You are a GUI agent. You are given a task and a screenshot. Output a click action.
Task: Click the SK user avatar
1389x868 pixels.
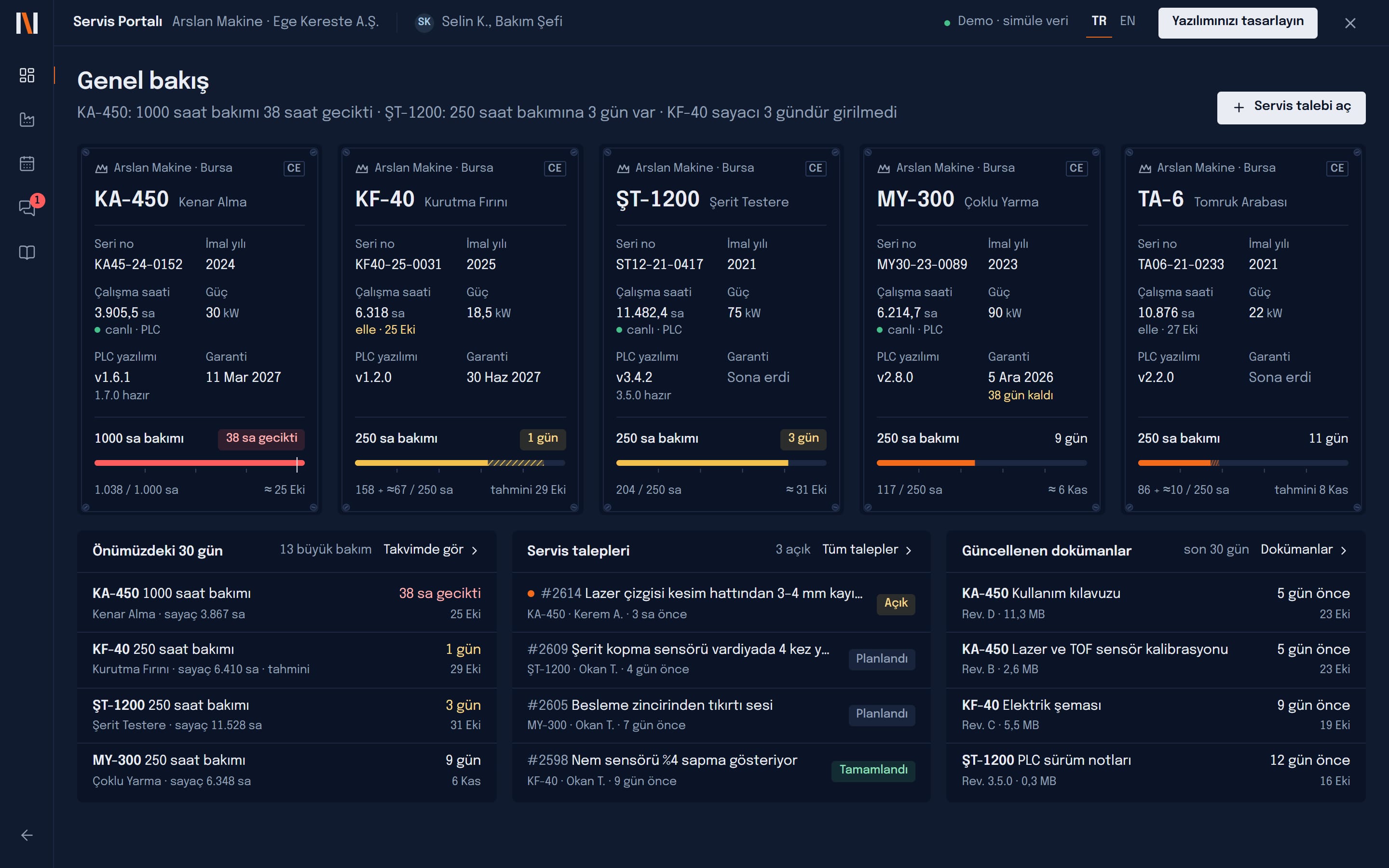[x=423, y=22]
